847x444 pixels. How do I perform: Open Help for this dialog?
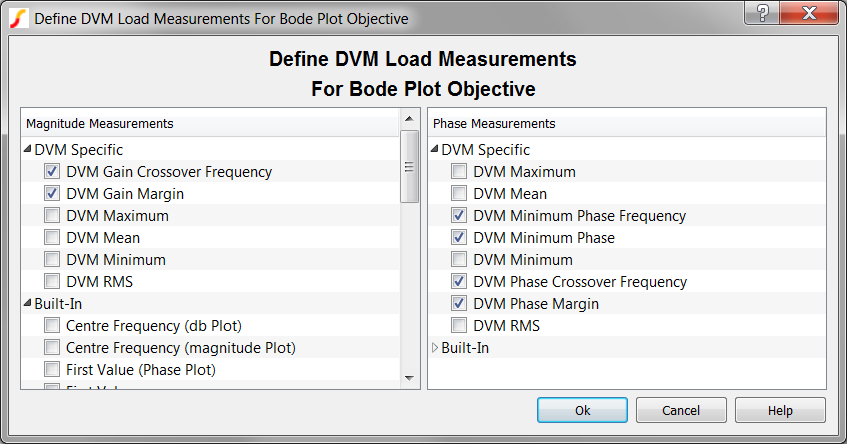(x=780, y=411)
